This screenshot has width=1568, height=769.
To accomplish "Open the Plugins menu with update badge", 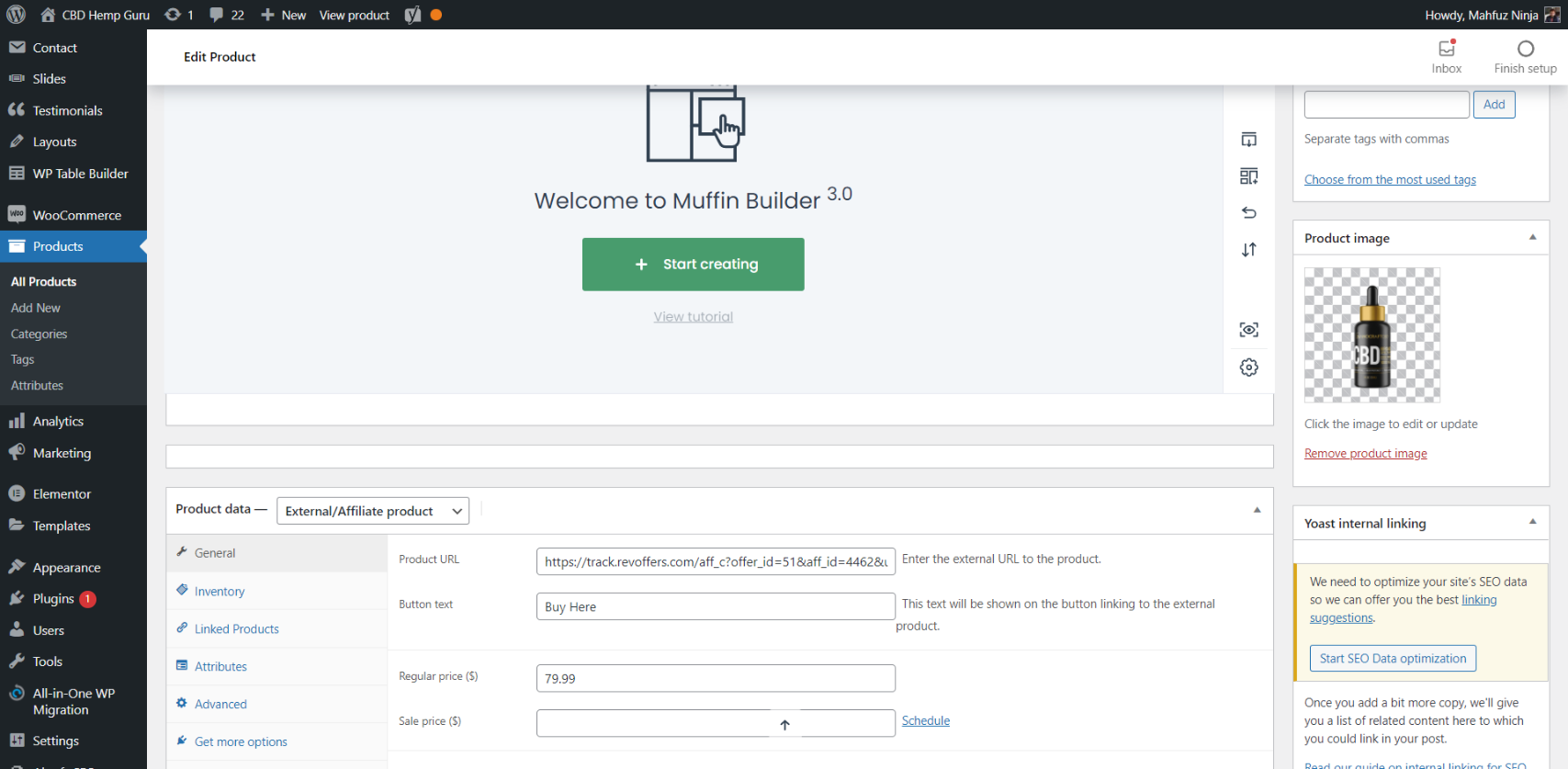I will (73, 599).
